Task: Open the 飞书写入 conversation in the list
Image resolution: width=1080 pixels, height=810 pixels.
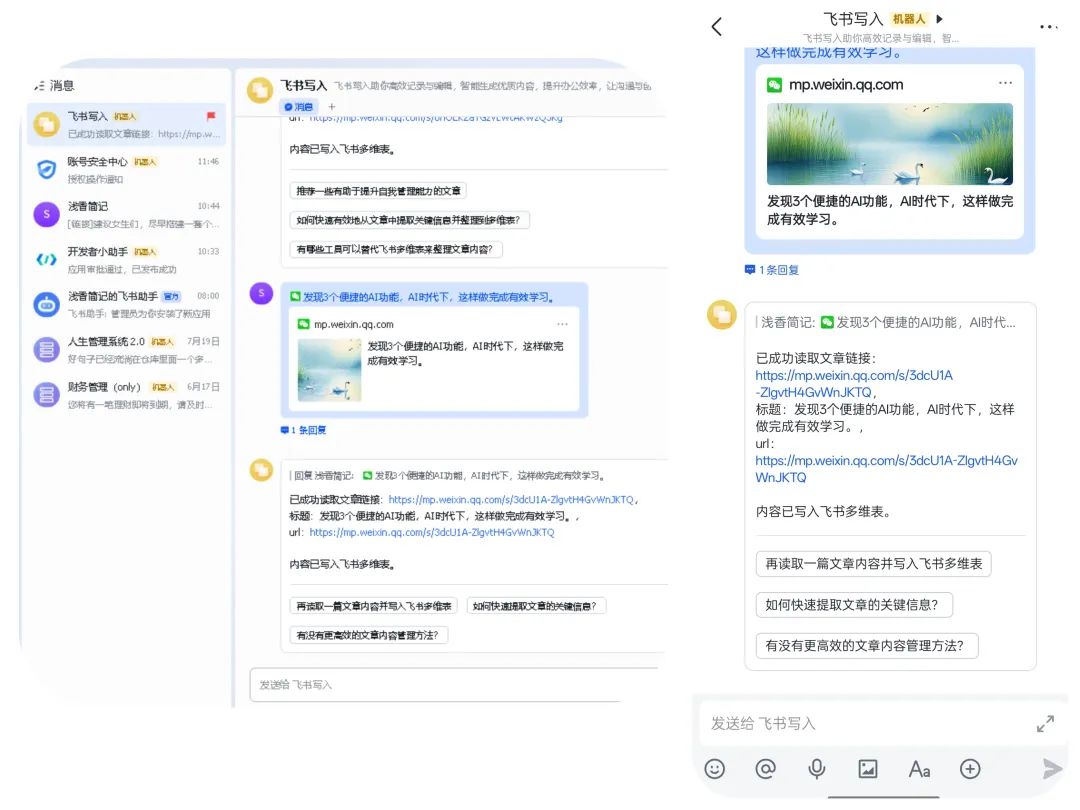Action: tap(127, 125)
